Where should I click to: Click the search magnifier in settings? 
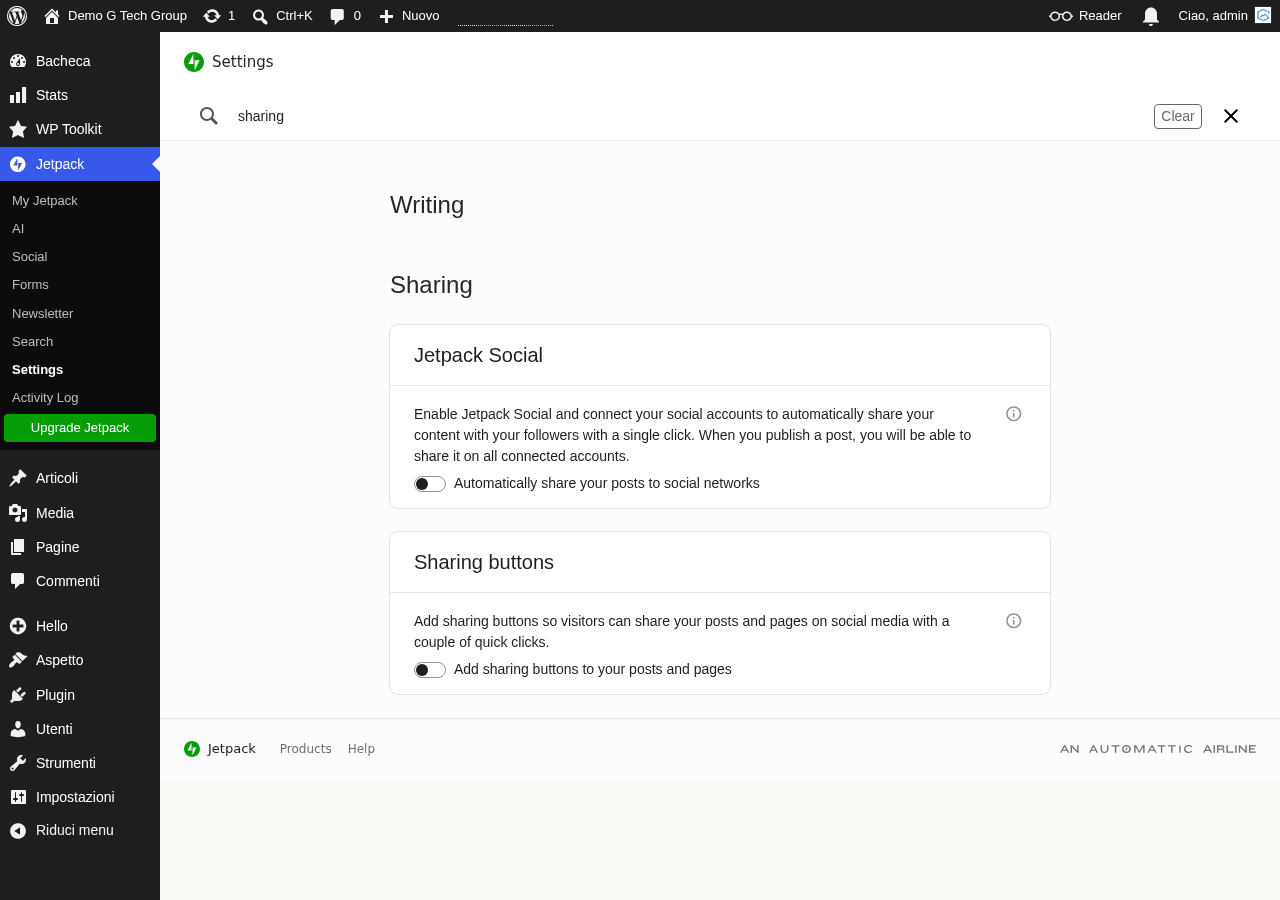[209, 116]
